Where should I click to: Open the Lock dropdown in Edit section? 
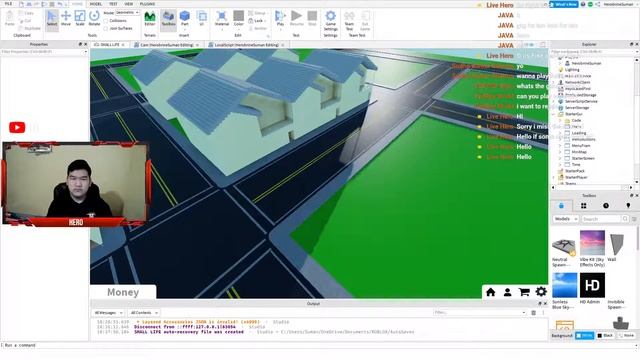[x=257, y=21]
